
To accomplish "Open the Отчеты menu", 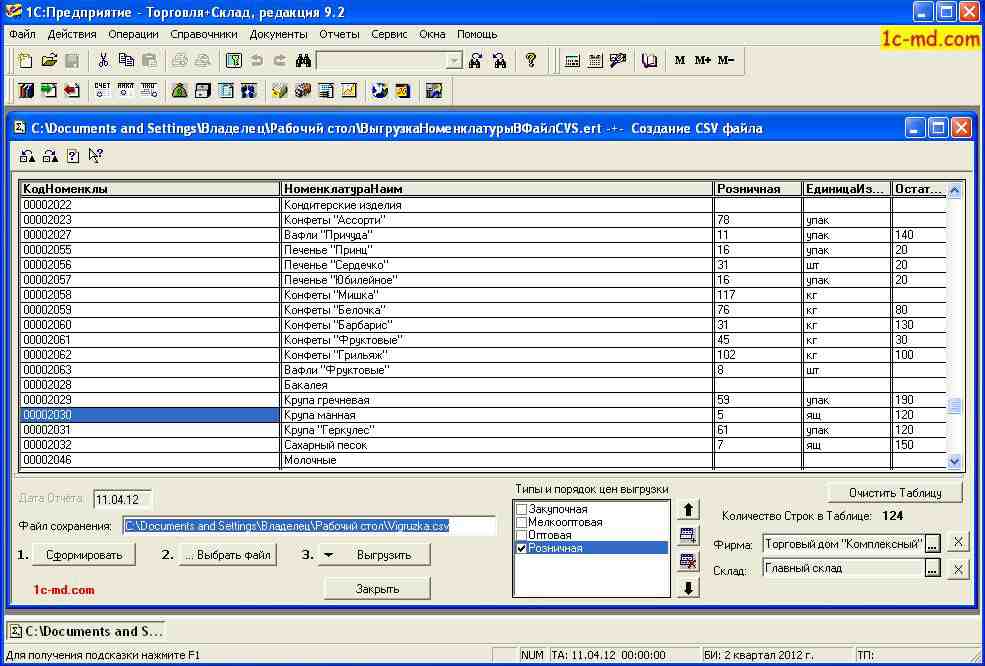I will click(339, 34).
